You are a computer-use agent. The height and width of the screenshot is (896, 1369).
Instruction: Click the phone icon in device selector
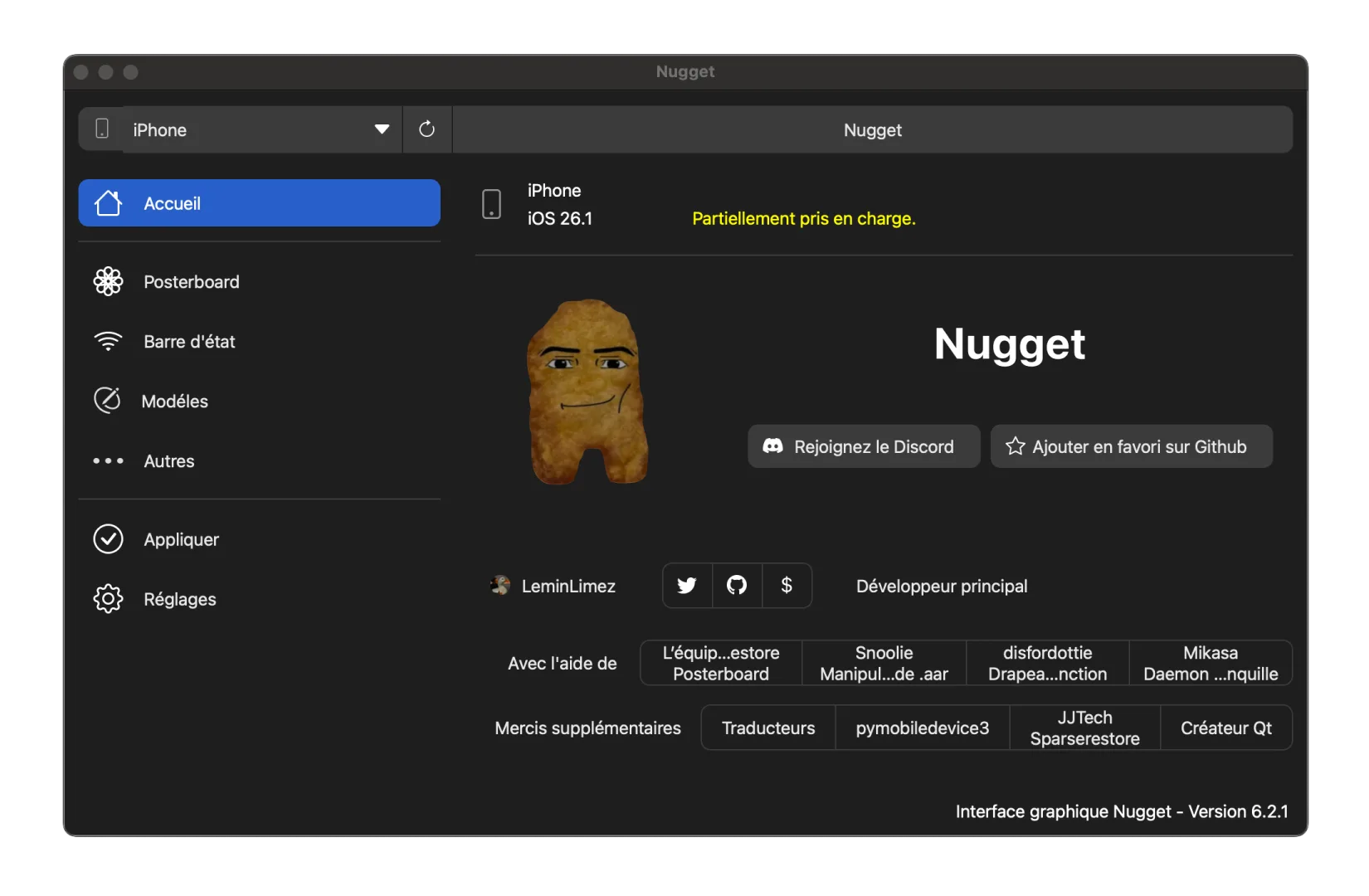tap(102, 129)
